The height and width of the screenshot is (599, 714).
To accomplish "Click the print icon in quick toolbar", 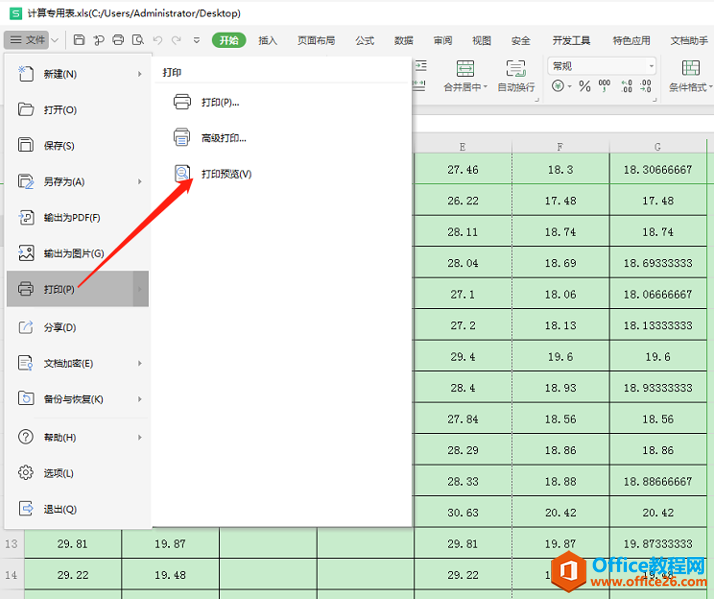I will 118,40.
